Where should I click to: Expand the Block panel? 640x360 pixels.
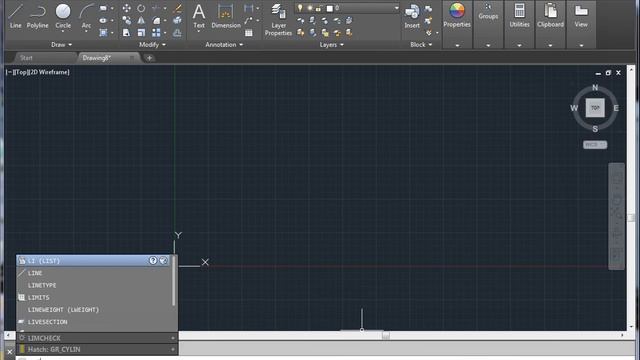point(421,44)
